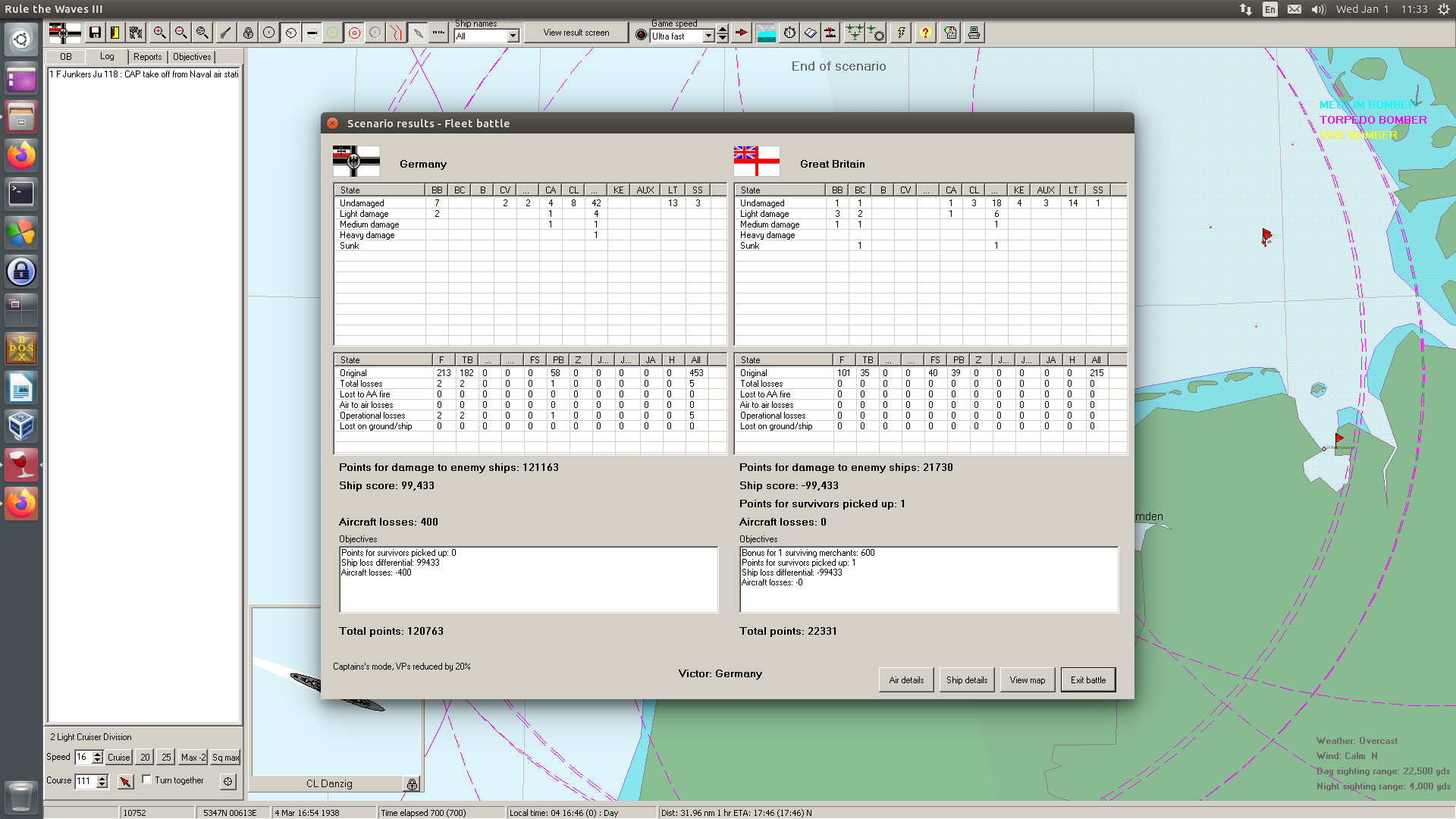This screenshot has width=1456, height=819.
Task: Click the zoom out magnifier icon
Action: click(180, 33)
